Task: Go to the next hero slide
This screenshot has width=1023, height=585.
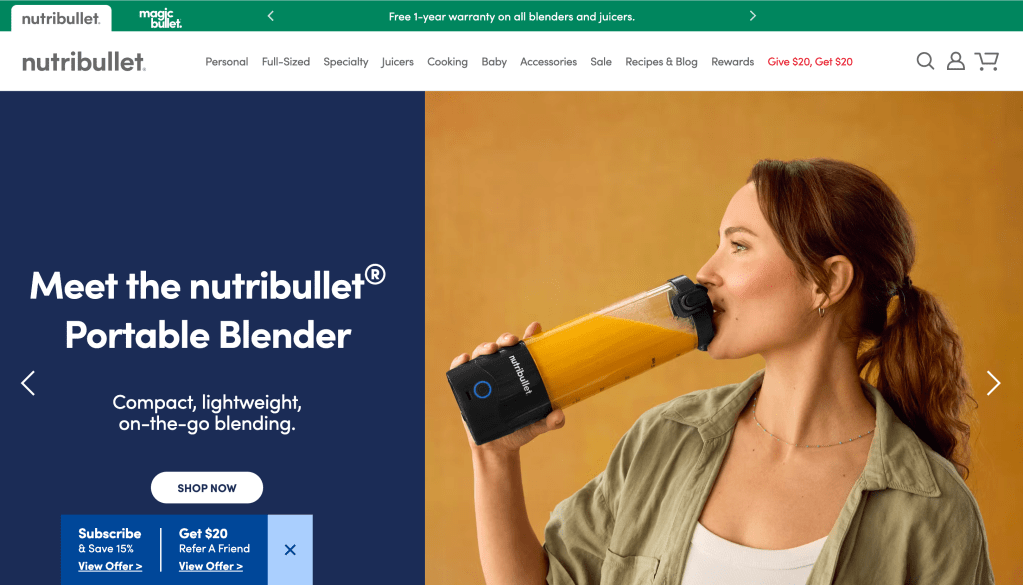Action: [x=993, y=383]
